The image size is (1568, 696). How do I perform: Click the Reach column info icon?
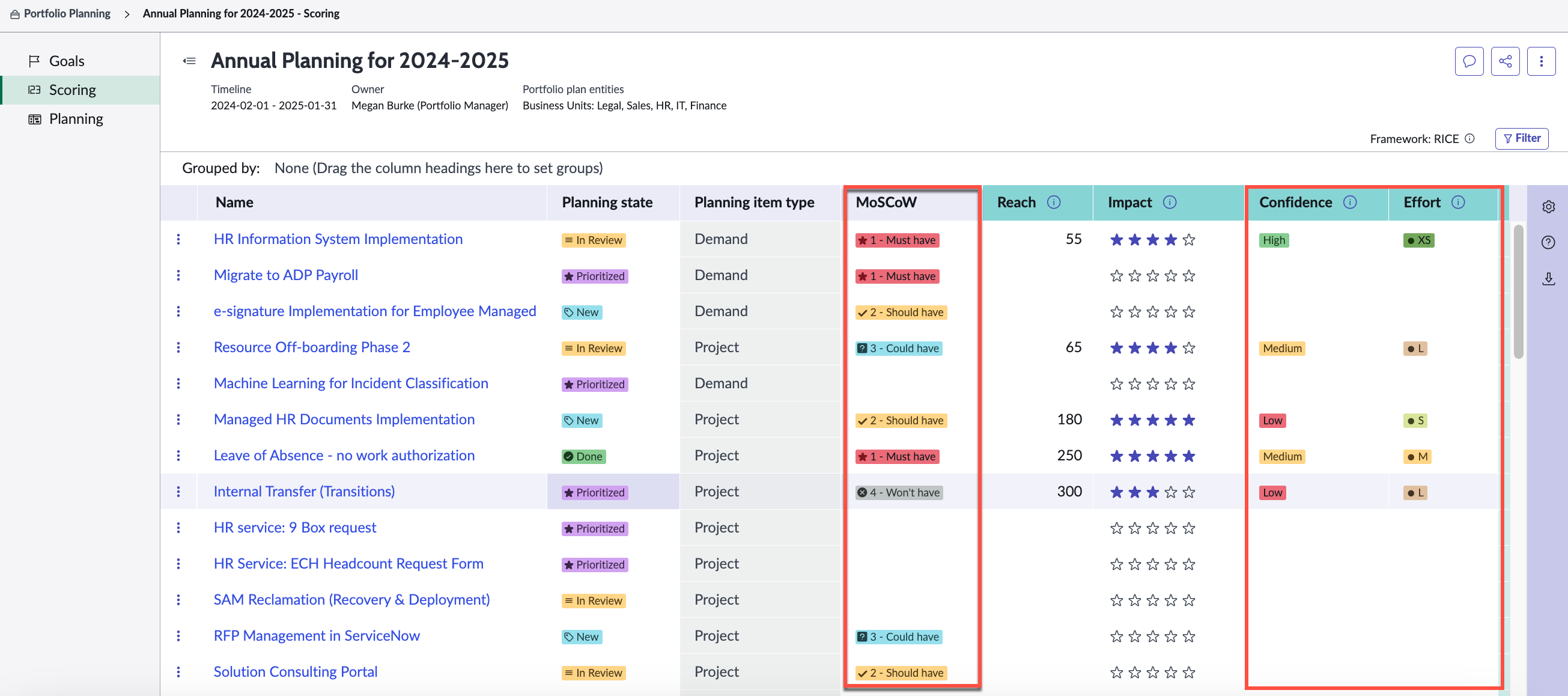(x=1053, y=202)
